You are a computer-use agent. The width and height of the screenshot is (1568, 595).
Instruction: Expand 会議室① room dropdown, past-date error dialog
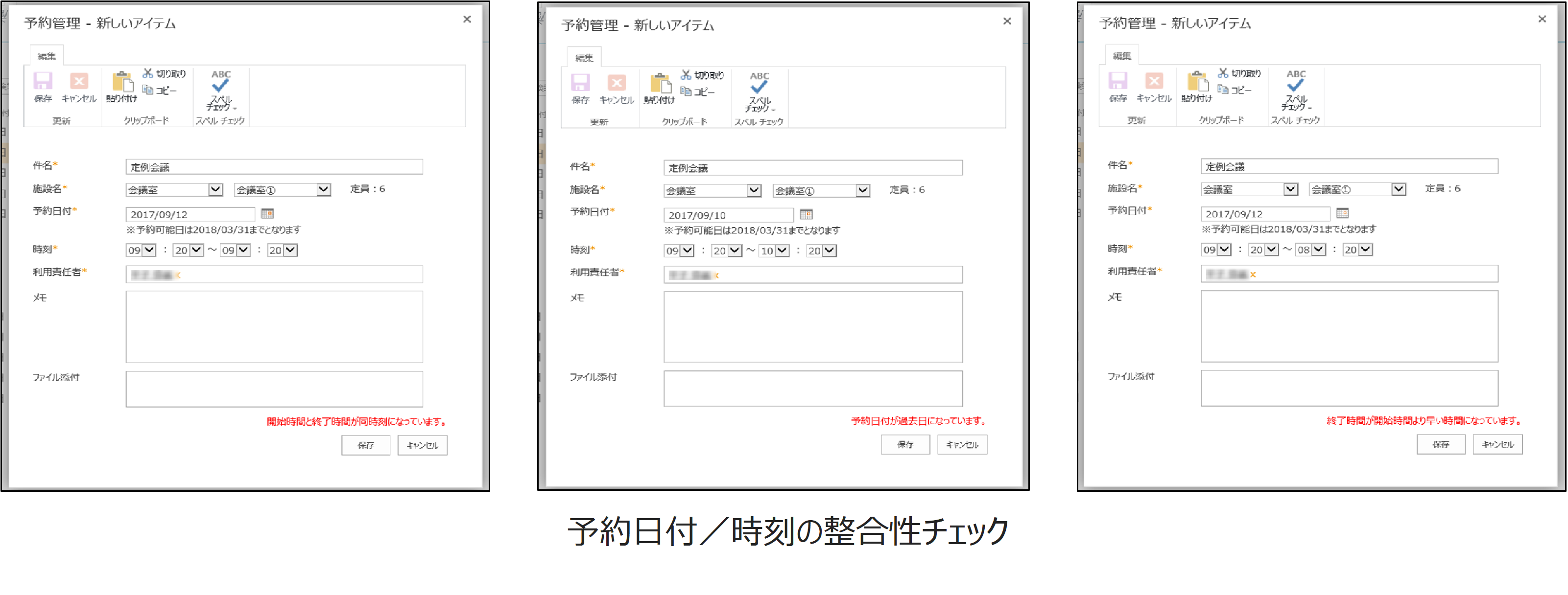pos(821,190)
